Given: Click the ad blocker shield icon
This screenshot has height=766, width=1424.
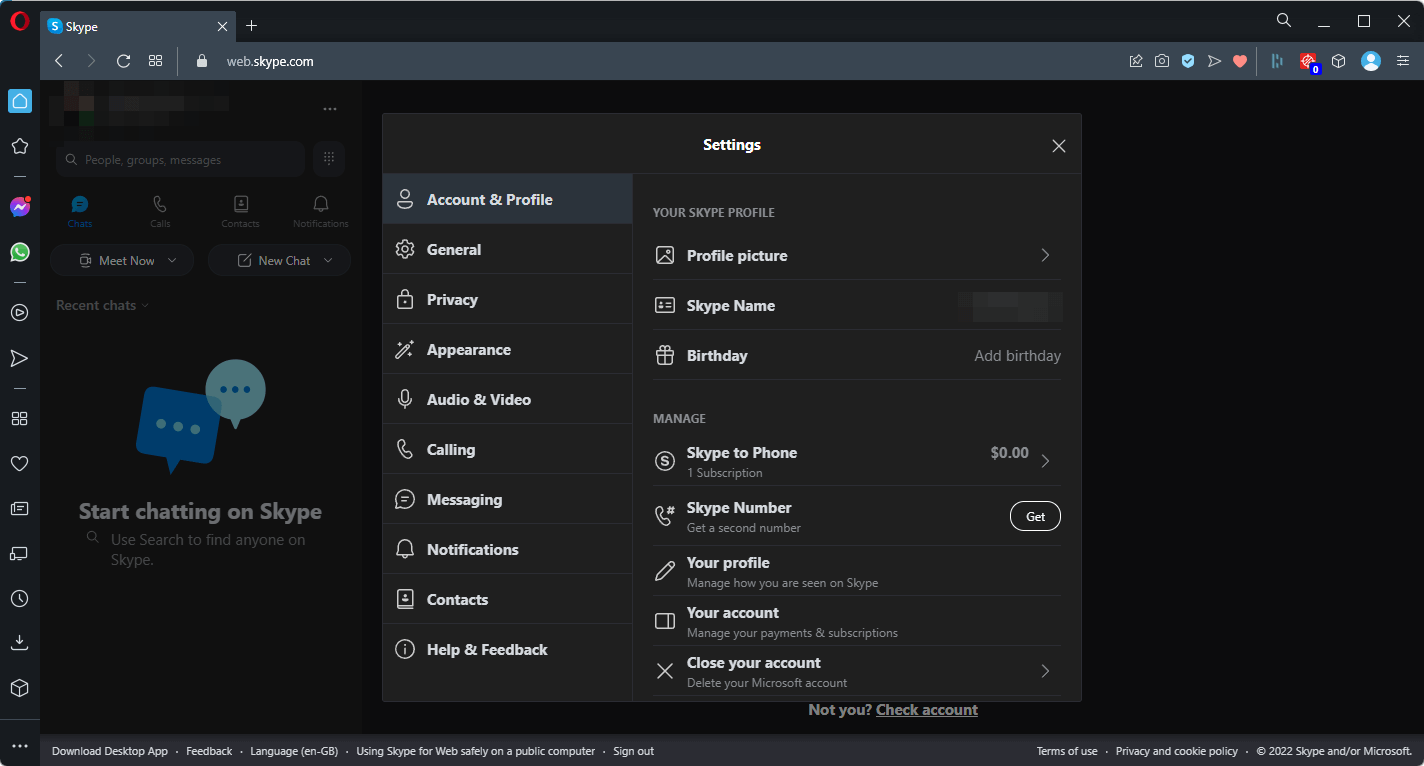Looking at the screenshot, I should coord(1188,61).
